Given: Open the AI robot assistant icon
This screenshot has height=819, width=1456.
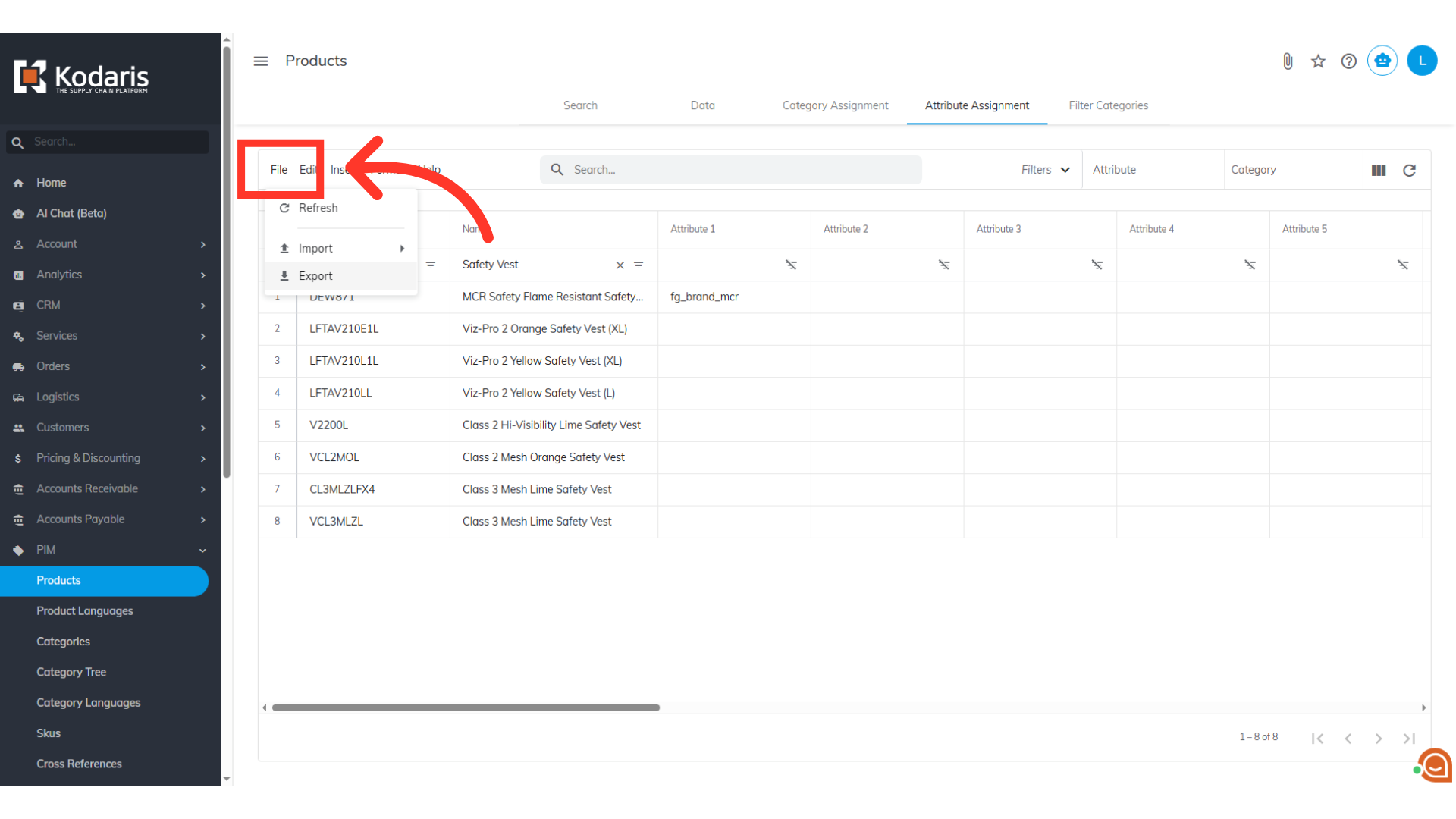Looking at the screenshot, I should [1382, 61].
